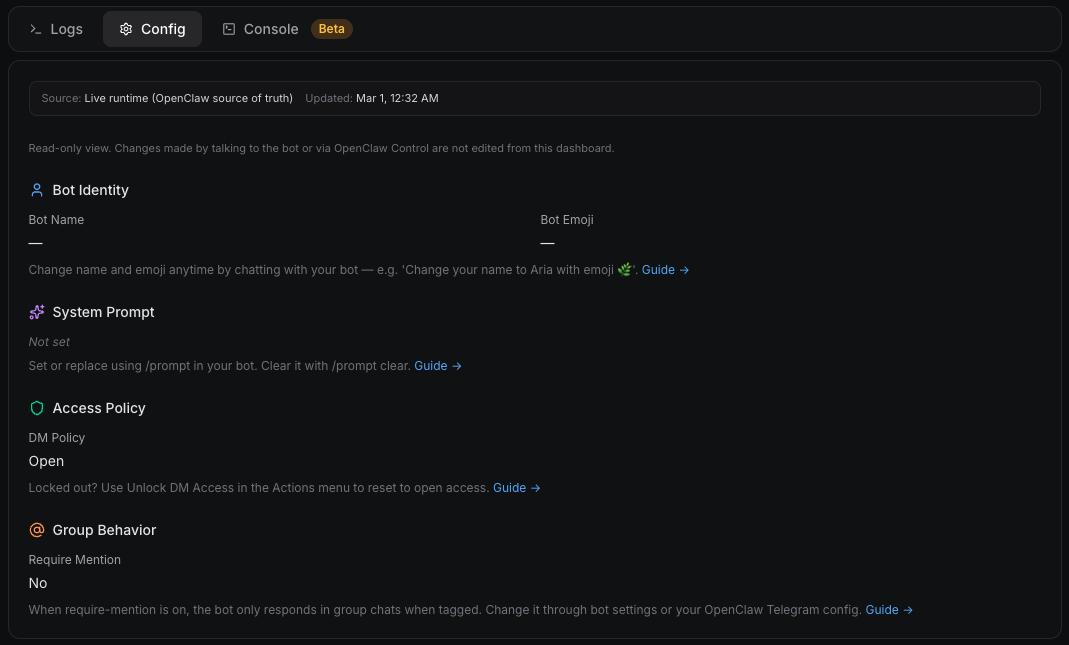
Task: Click the console panel icon beside Console
Action: 227,29
